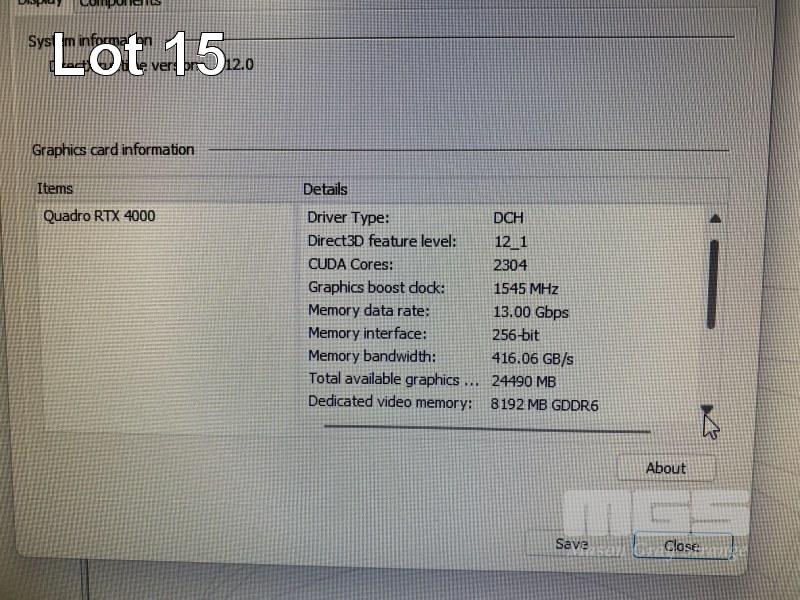
Task: Select Quadro RTX 4000 in Items list
Action: point(100,216)
